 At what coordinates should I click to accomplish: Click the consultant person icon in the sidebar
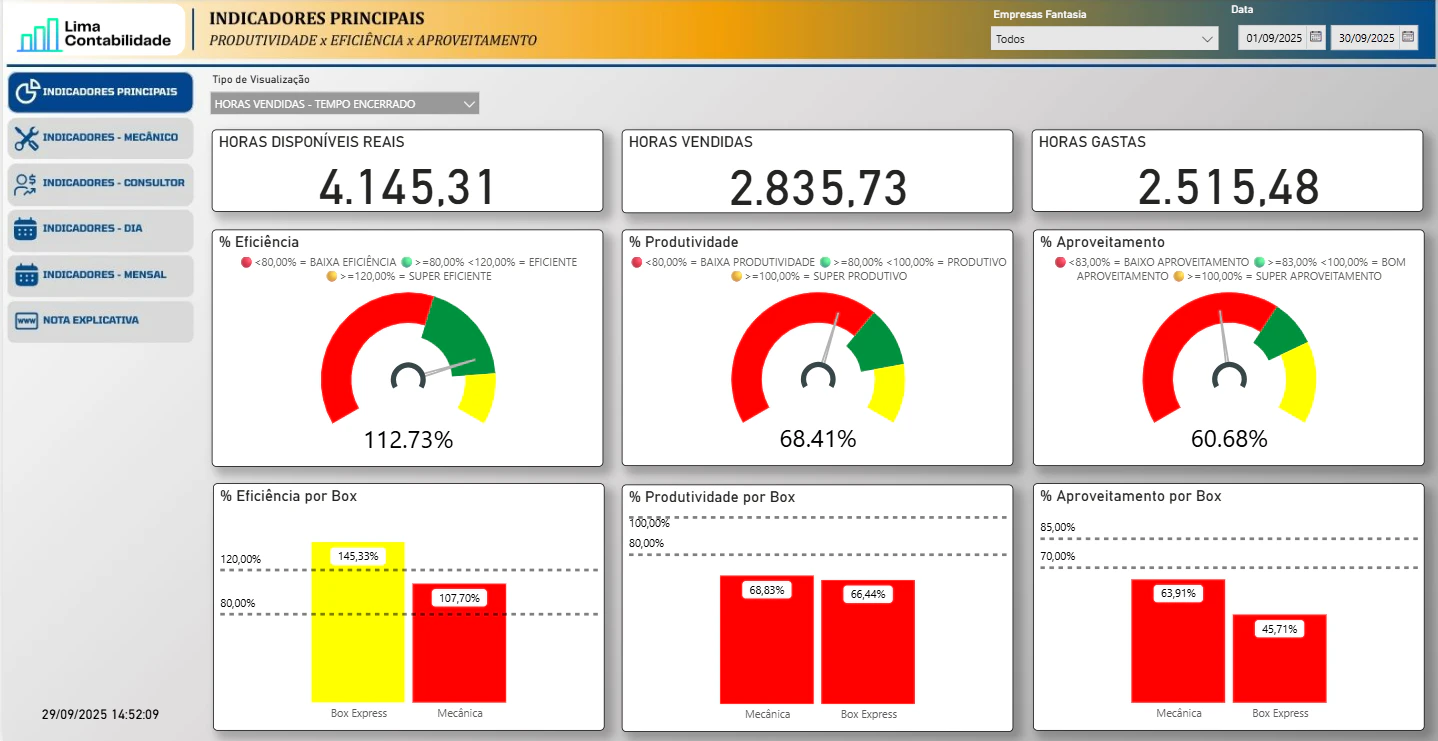tap(27, 184)
